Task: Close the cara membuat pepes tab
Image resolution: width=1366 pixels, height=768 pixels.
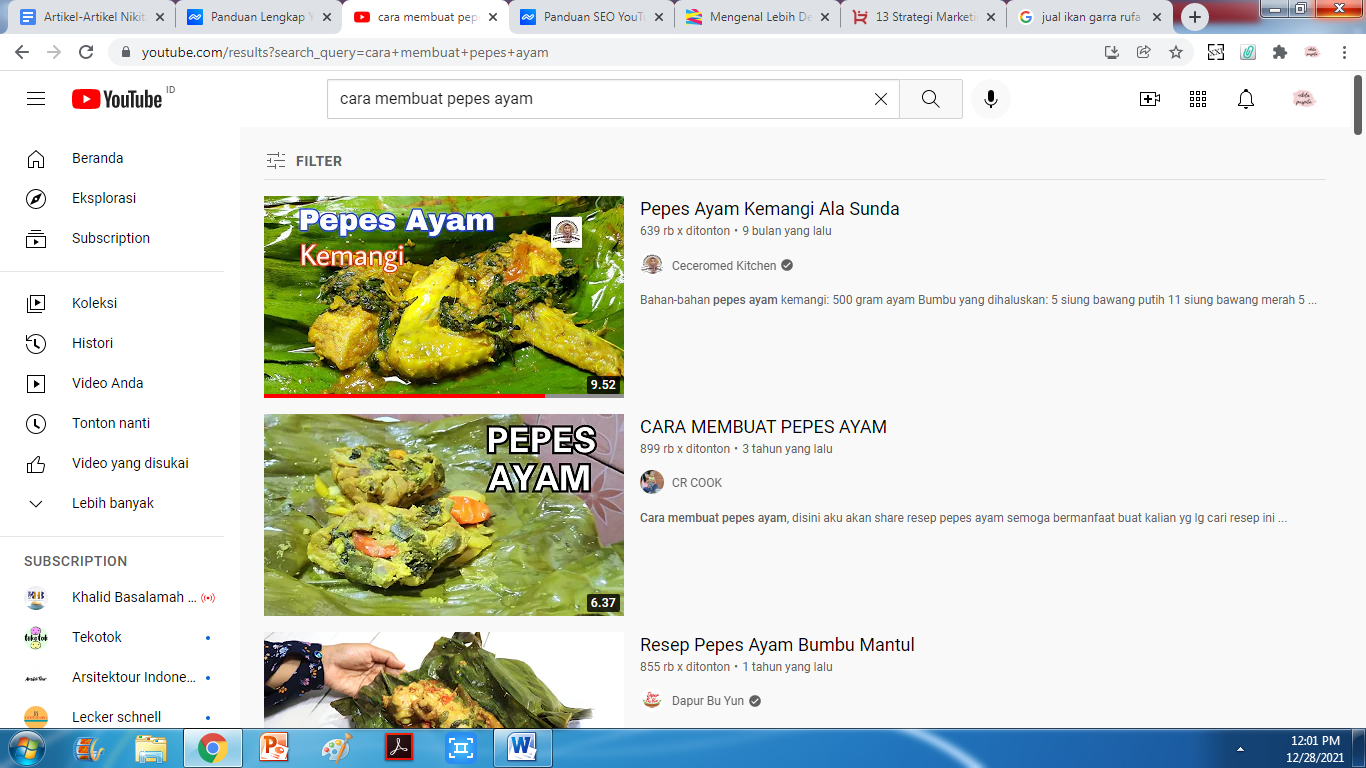Action: click(x=492, y=17)
